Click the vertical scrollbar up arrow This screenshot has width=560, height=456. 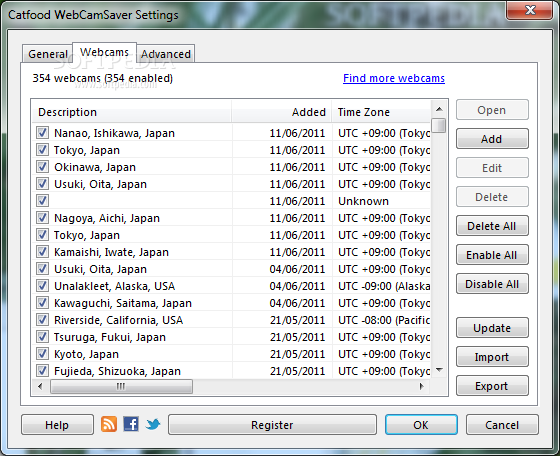click(439, 109)
